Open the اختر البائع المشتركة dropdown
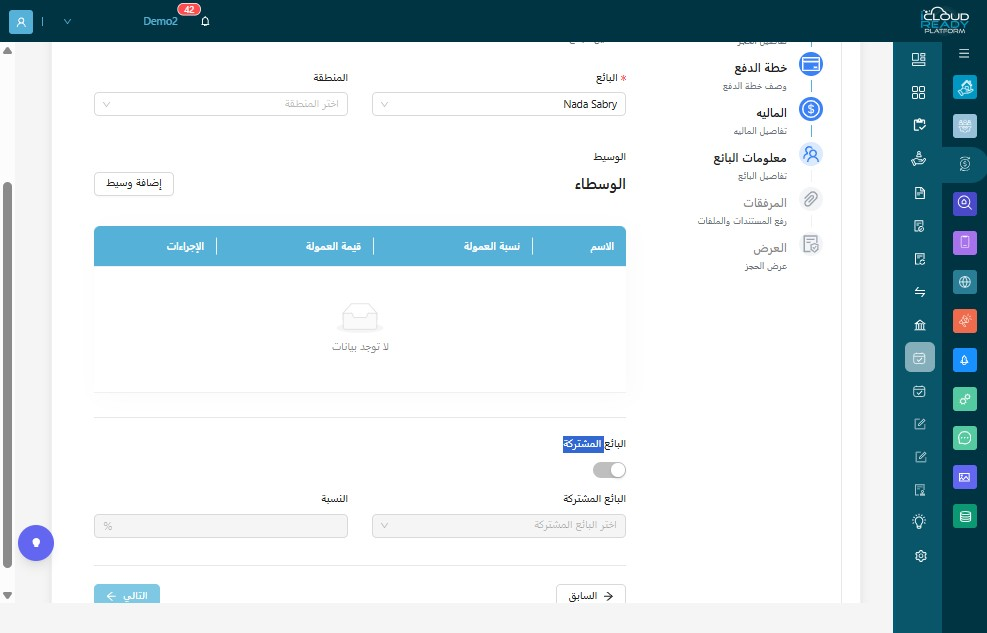Screen dimensions: 987x633 coord(499,525)
